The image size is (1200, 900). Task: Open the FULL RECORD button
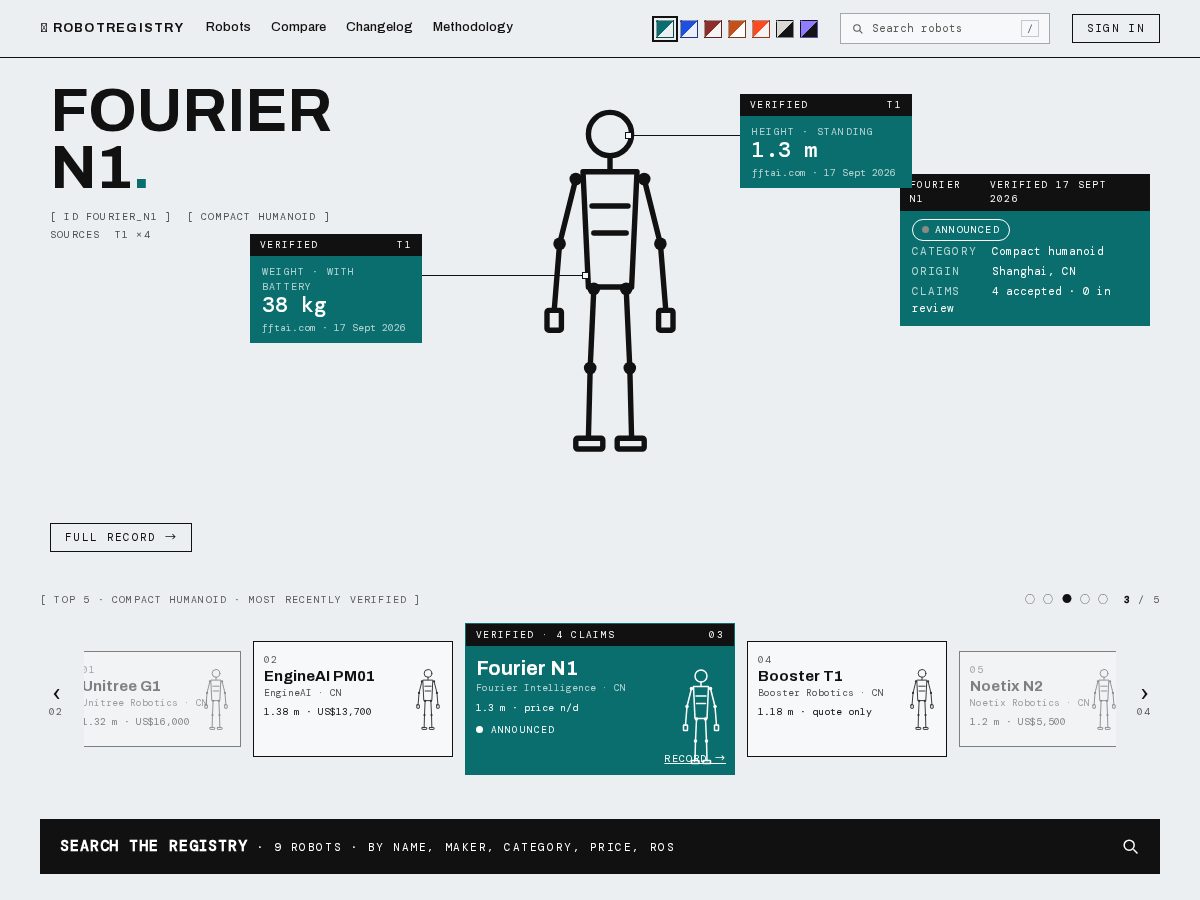(x=121, y=537)
